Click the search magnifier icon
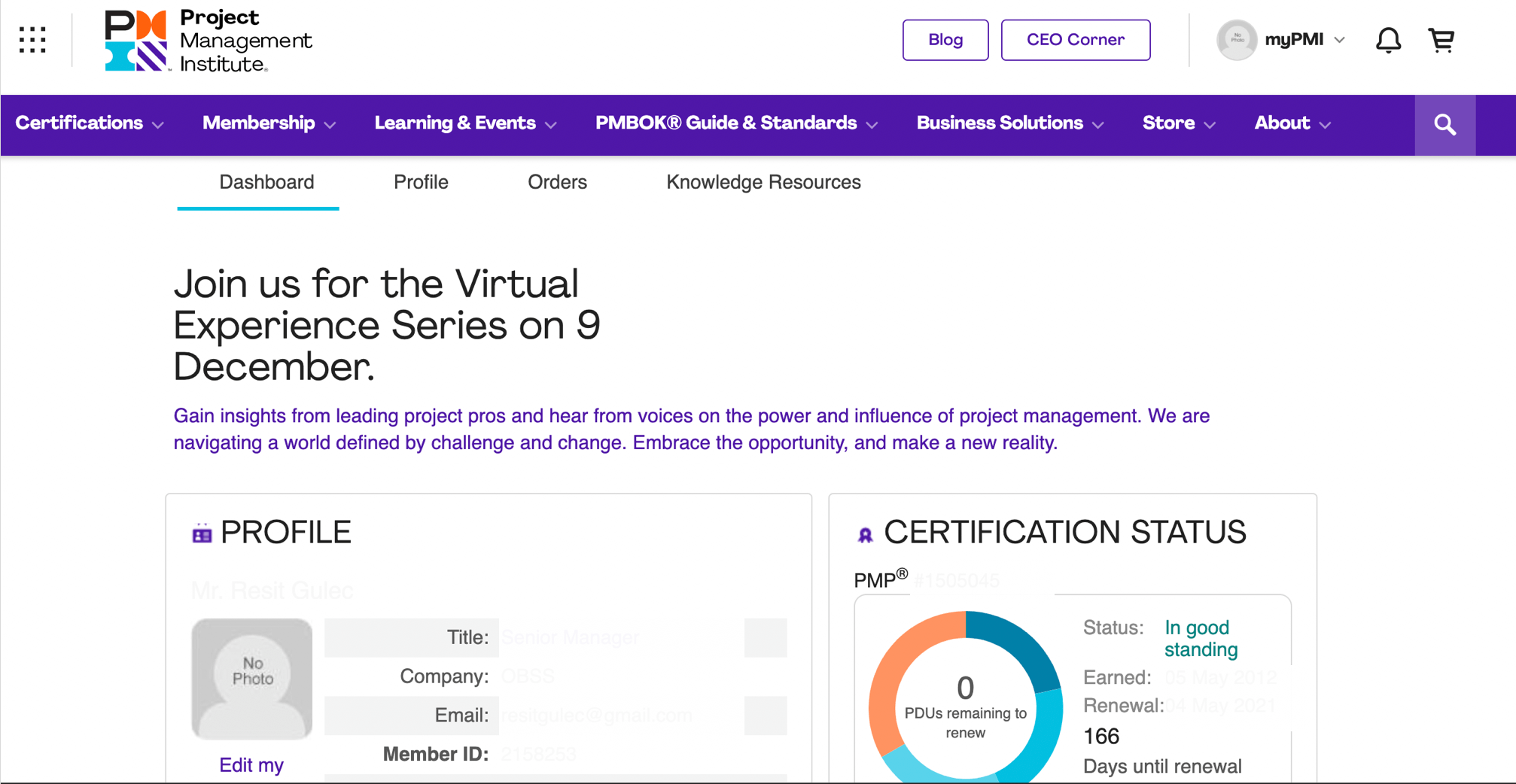The height and width of the screenshot is (784, 1516). click(1444, 125)
